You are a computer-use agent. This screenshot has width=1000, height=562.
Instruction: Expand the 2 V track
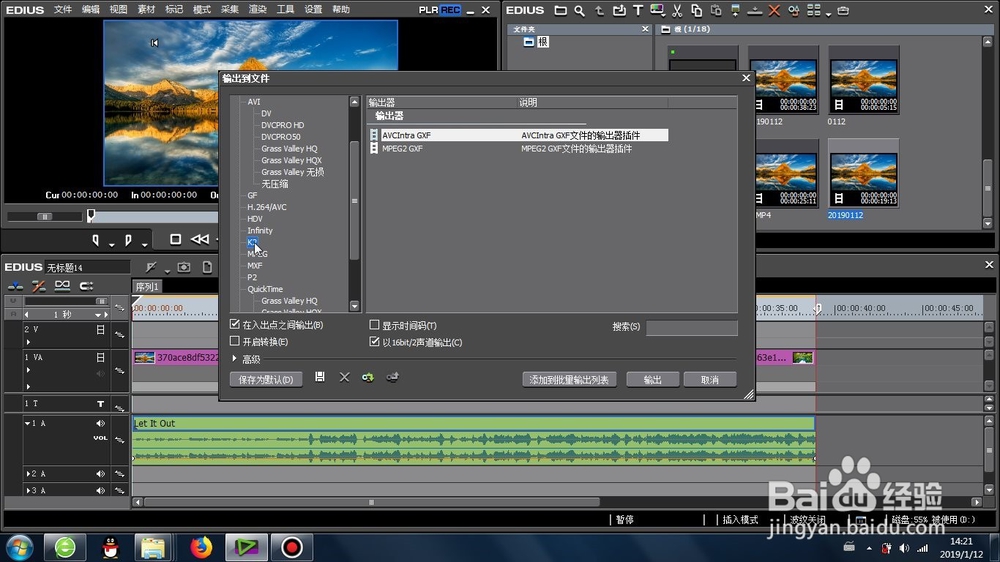(28, 342)
